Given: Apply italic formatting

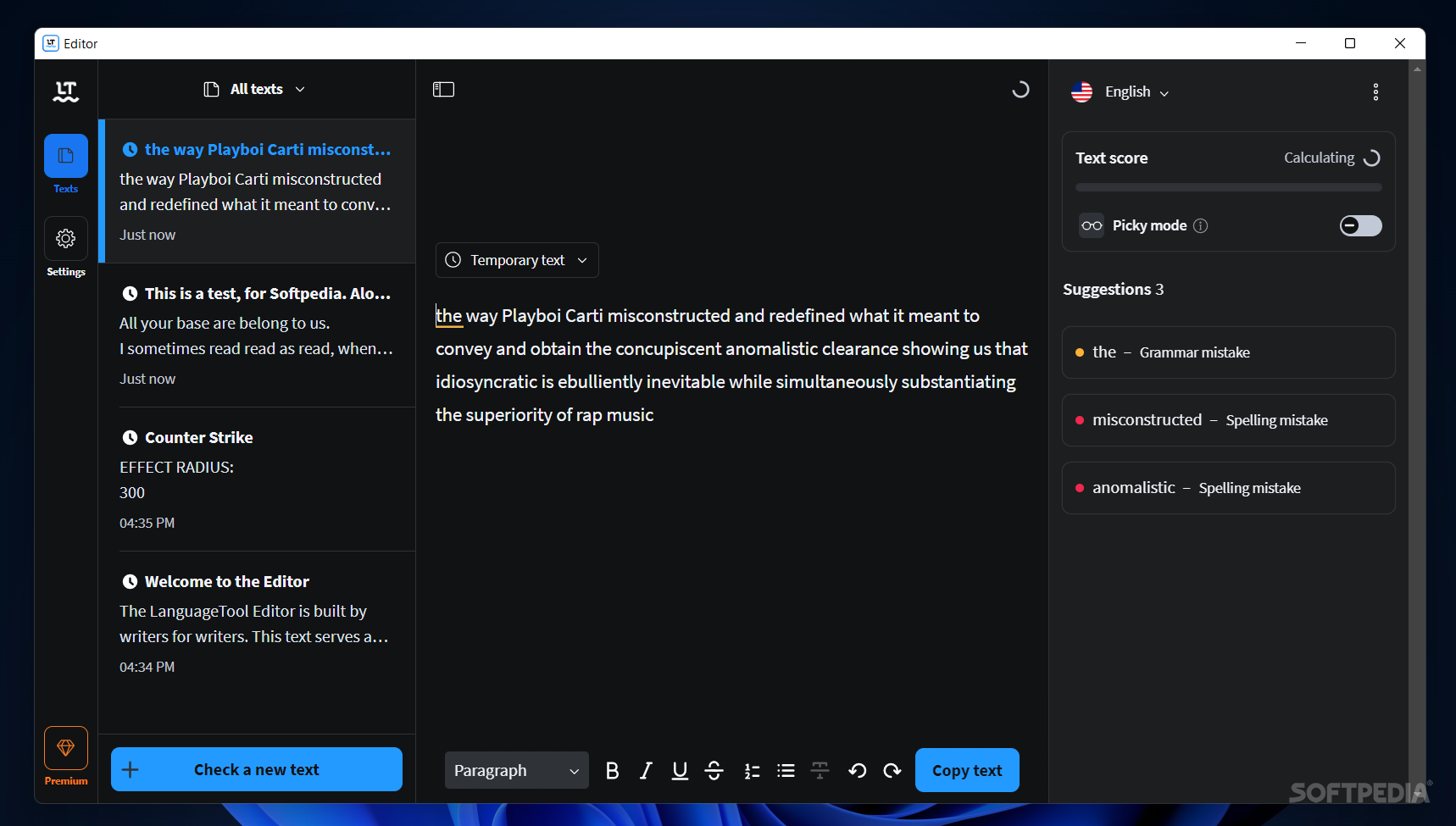Looking at the screenshot, I should pyautogui.click(x=646, y=770).
